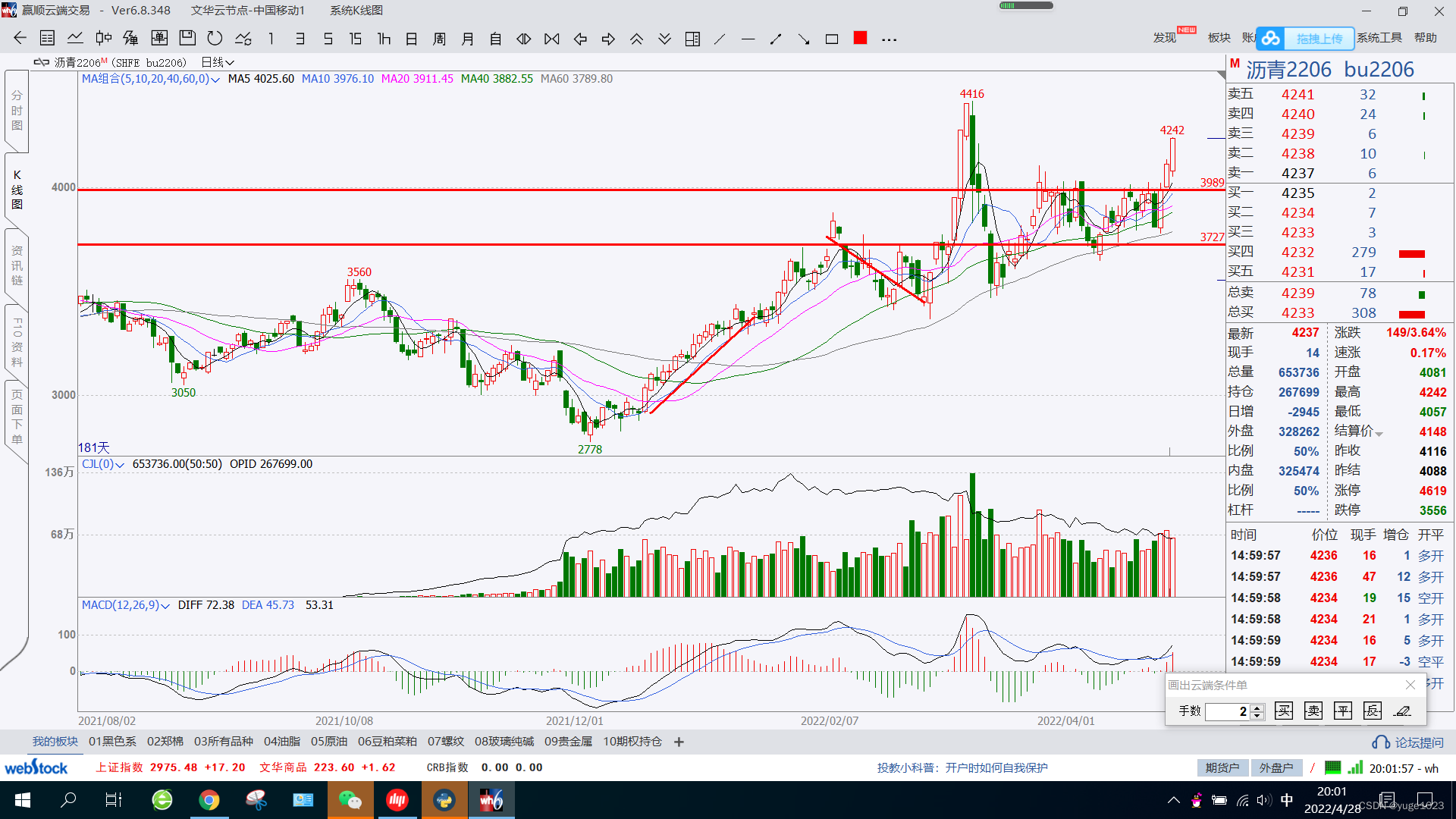This screenshot has width=1456, height=819.
Task: Open taskbar search magnifier
Action: (x=69, y=800)
